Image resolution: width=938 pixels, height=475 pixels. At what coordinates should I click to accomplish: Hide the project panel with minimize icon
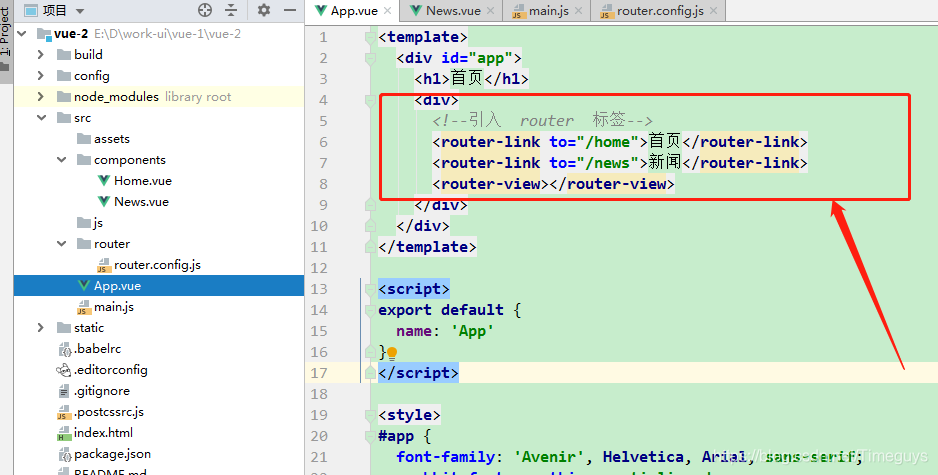[290, 10]
